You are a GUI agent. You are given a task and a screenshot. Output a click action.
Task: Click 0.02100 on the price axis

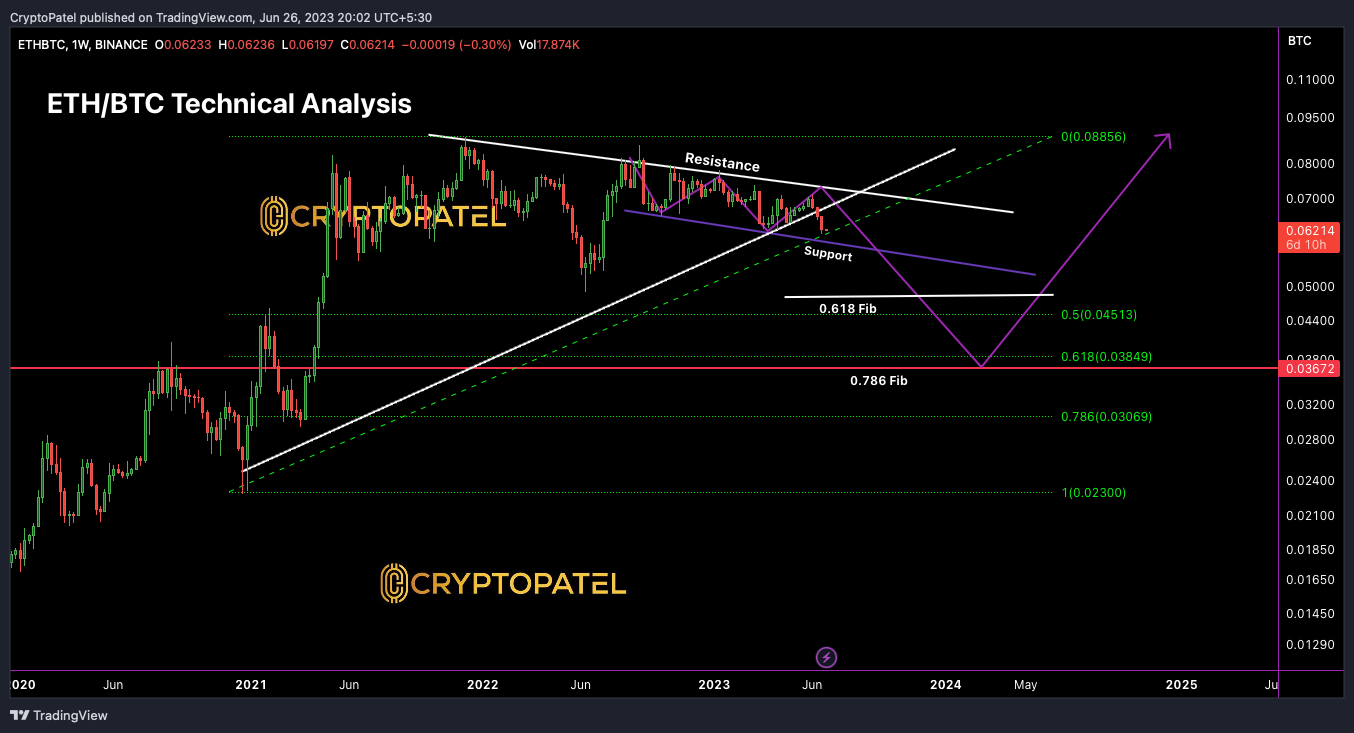click(x=1310, y=516)
